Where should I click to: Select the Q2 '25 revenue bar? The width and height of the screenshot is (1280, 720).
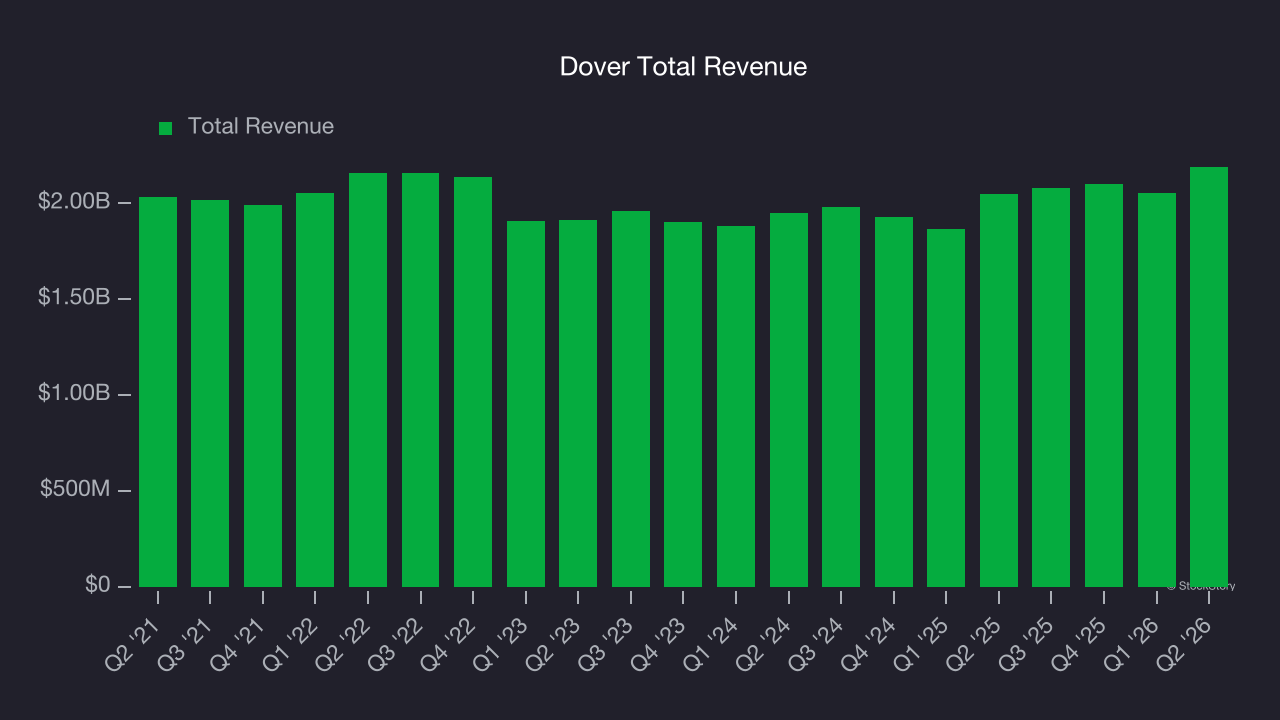click(999, 390)
